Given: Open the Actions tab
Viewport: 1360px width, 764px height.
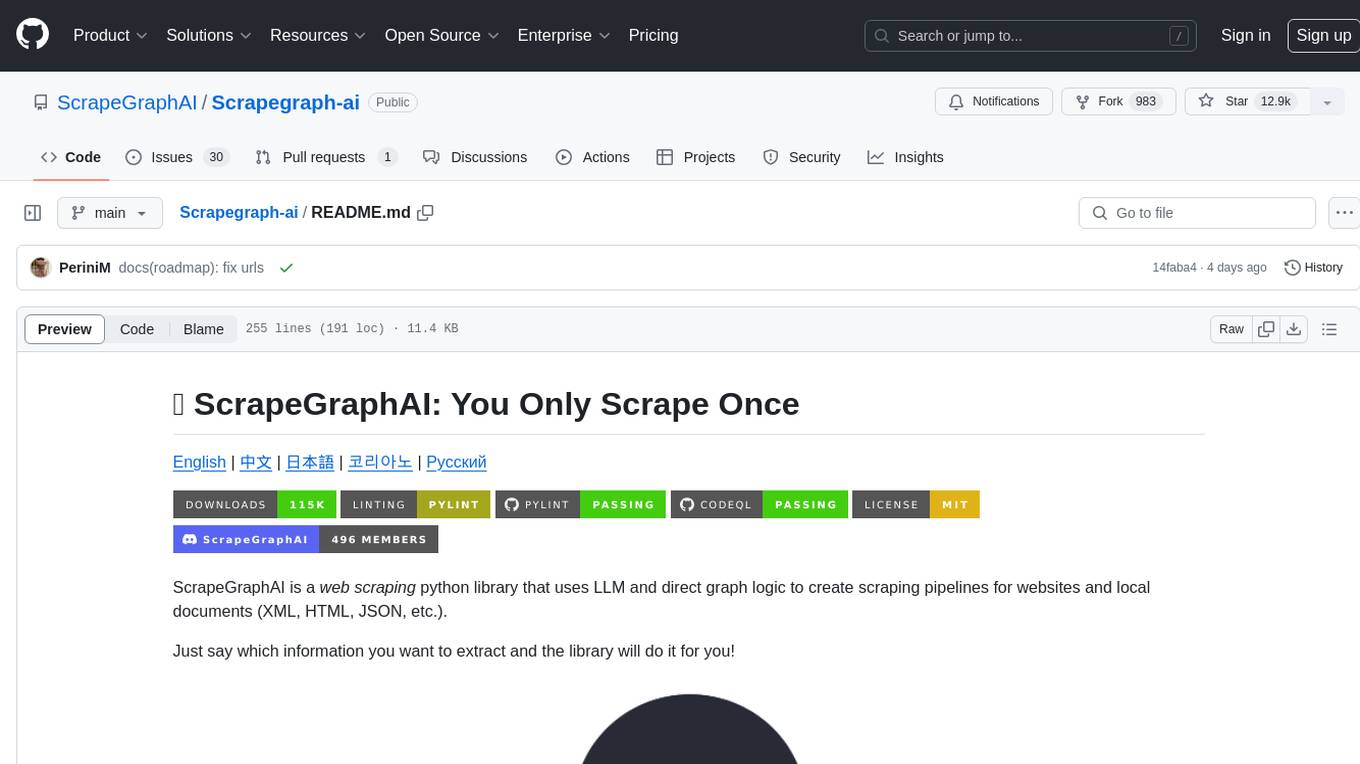Looking at the screenshot, I should coord(592,157).
